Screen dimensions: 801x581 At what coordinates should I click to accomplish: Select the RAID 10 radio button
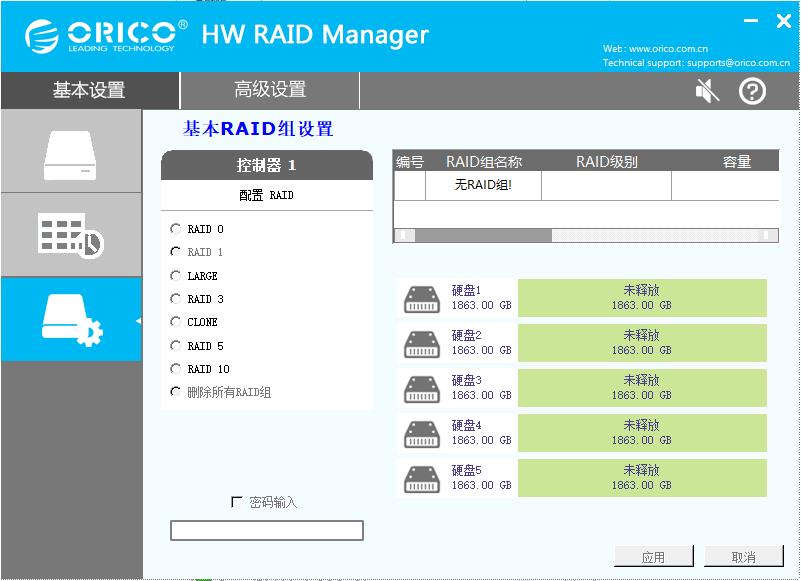(x=176, y=368)
